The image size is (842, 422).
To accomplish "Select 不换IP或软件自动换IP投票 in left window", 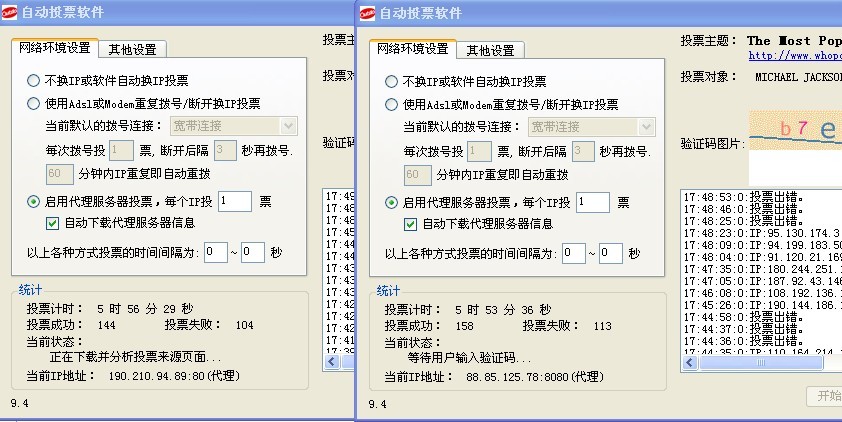I will click(x=34, y=81).
